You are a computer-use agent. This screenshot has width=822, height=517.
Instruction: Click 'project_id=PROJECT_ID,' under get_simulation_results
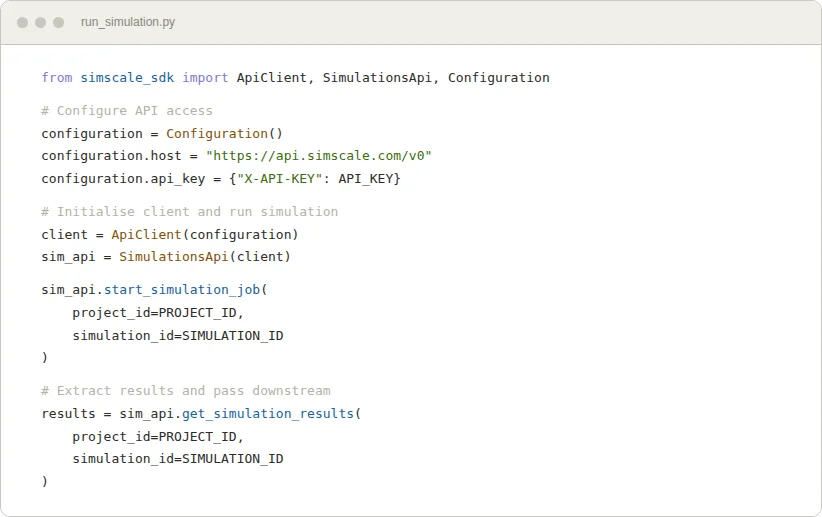[158, 437]
